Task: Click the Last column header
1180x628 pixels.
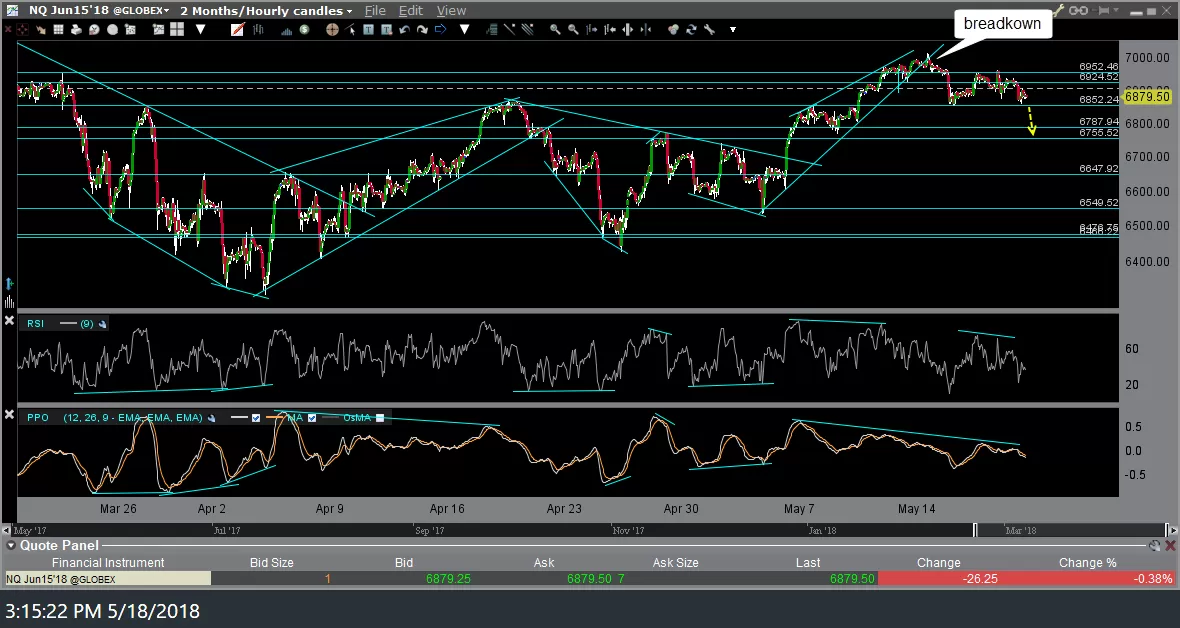Action: pos(807,562)
